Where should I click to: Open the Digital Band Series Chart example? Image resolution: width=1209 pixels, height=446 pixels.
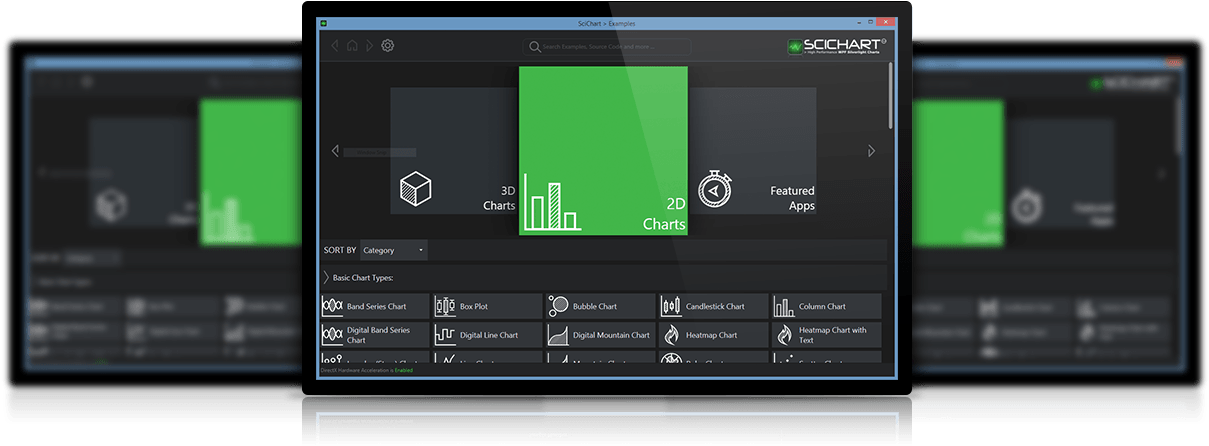(x=374, y=335)
